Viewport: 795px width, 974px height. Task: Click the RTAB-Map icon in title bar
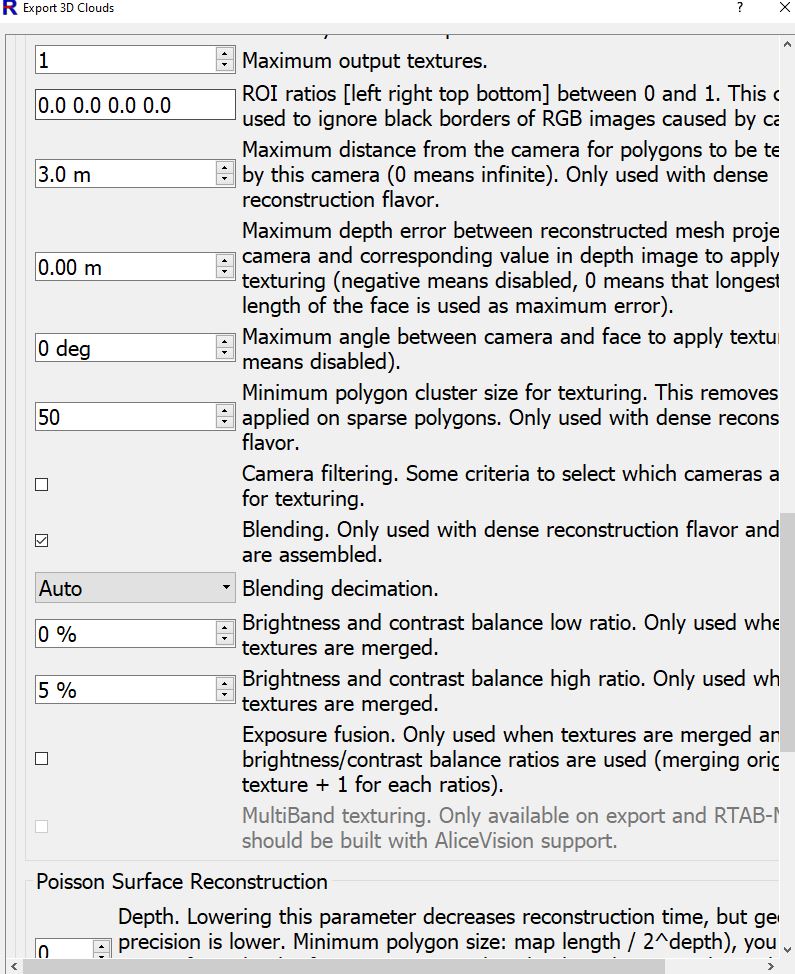click(x=9, y=8)
